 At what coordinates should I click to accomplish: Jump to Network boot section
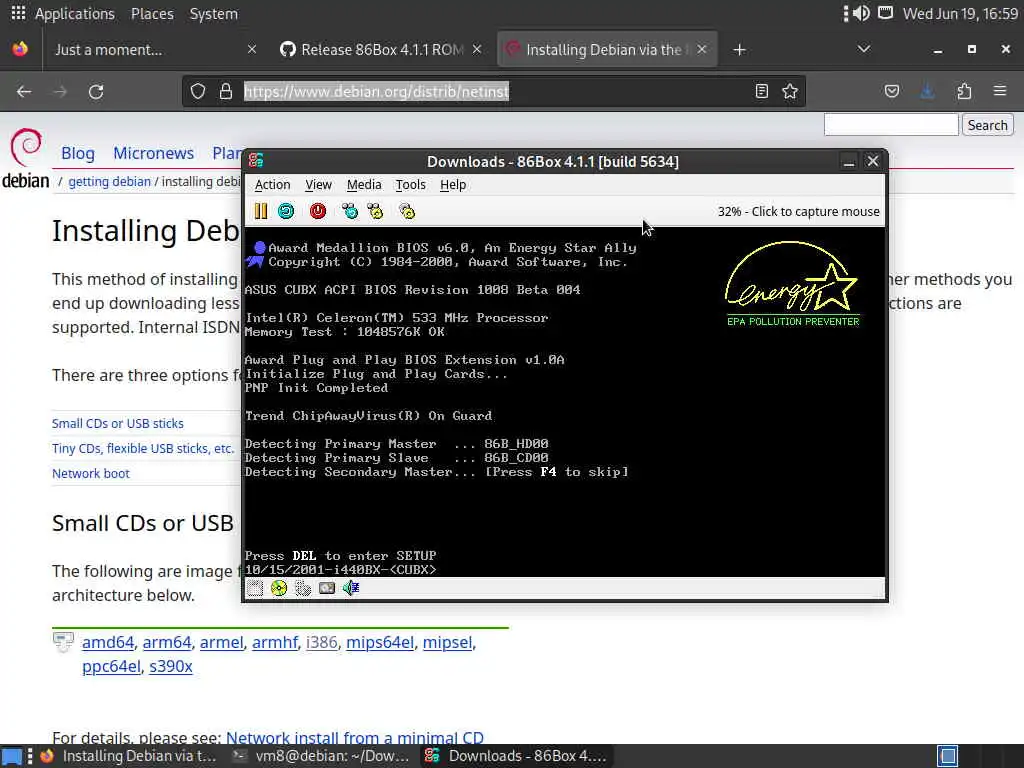click(x=91, y=473)
